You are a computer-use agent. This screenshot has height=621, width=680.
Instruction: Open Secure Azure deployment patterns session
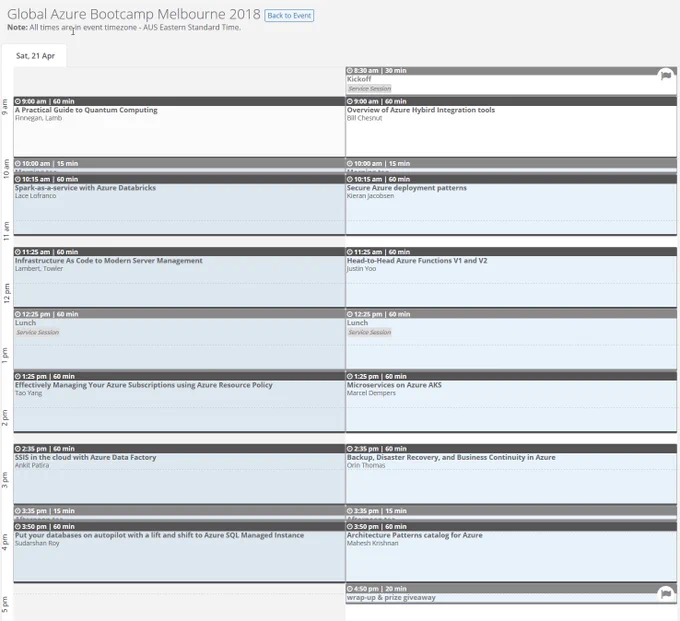(x=407, y=188)
